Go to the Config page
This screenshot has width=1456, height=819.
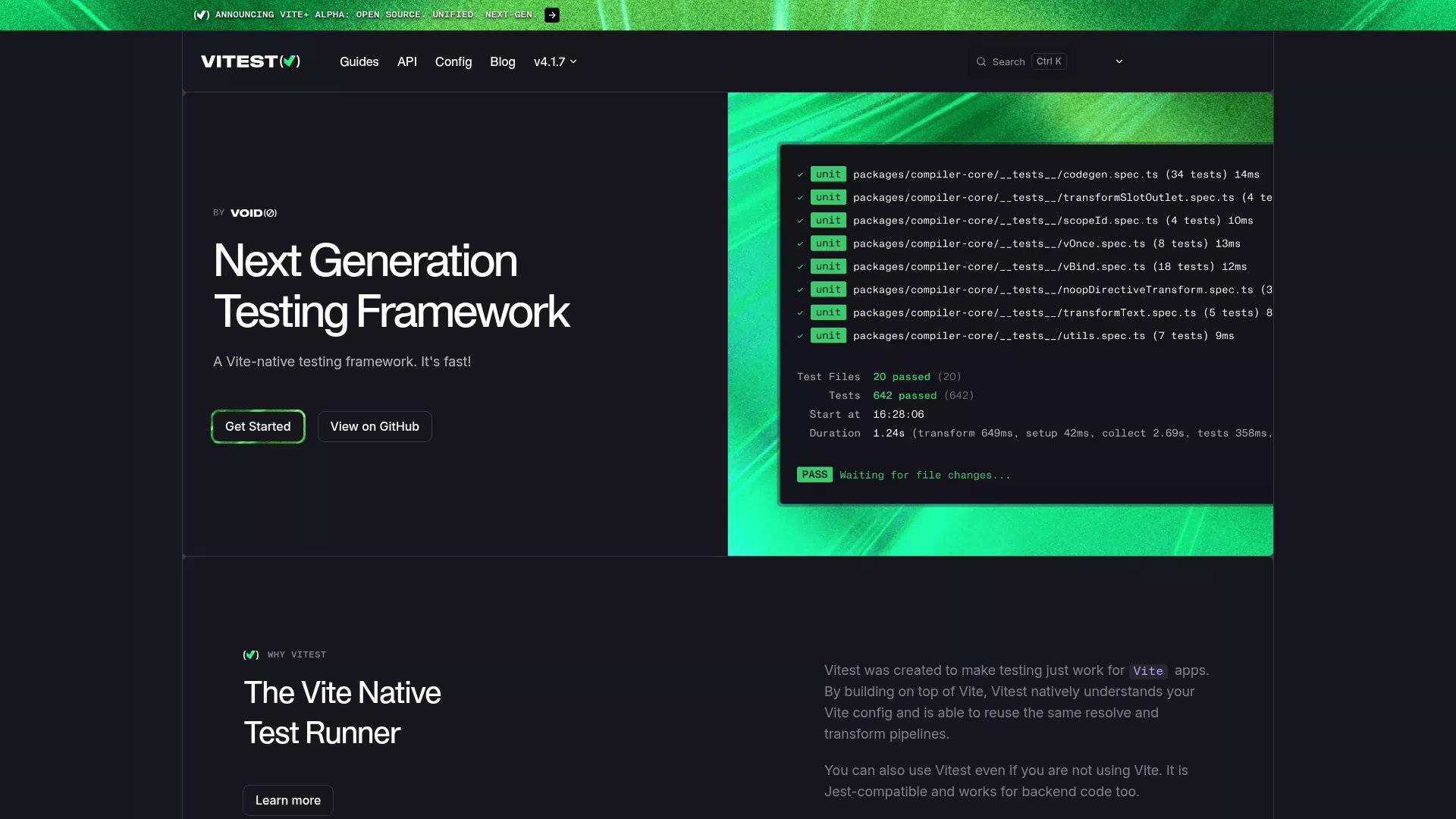[453, 61]
